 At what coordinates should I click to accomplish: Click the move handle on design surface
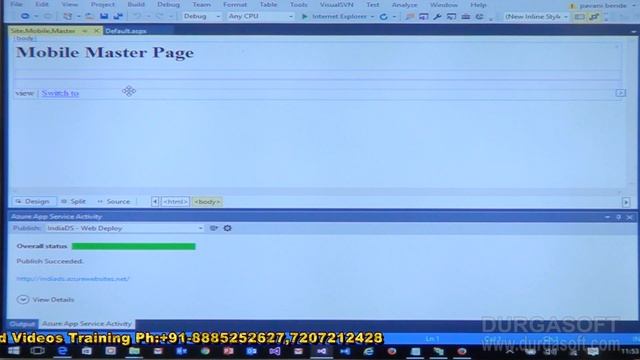(x=129, y=91)
